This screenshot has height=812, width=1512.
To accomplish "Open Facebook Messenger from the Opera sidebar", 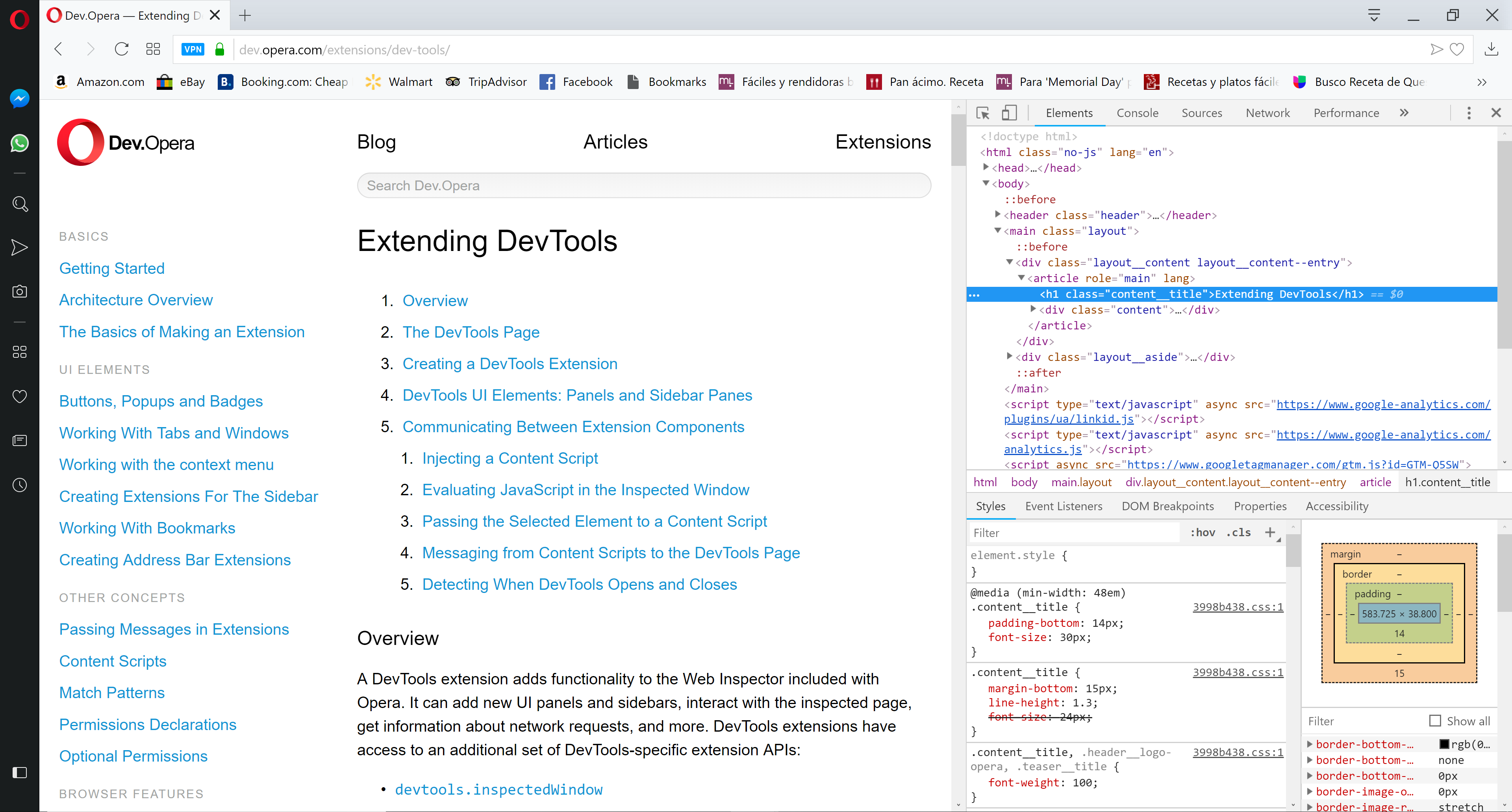I will (x=19, y=98).
